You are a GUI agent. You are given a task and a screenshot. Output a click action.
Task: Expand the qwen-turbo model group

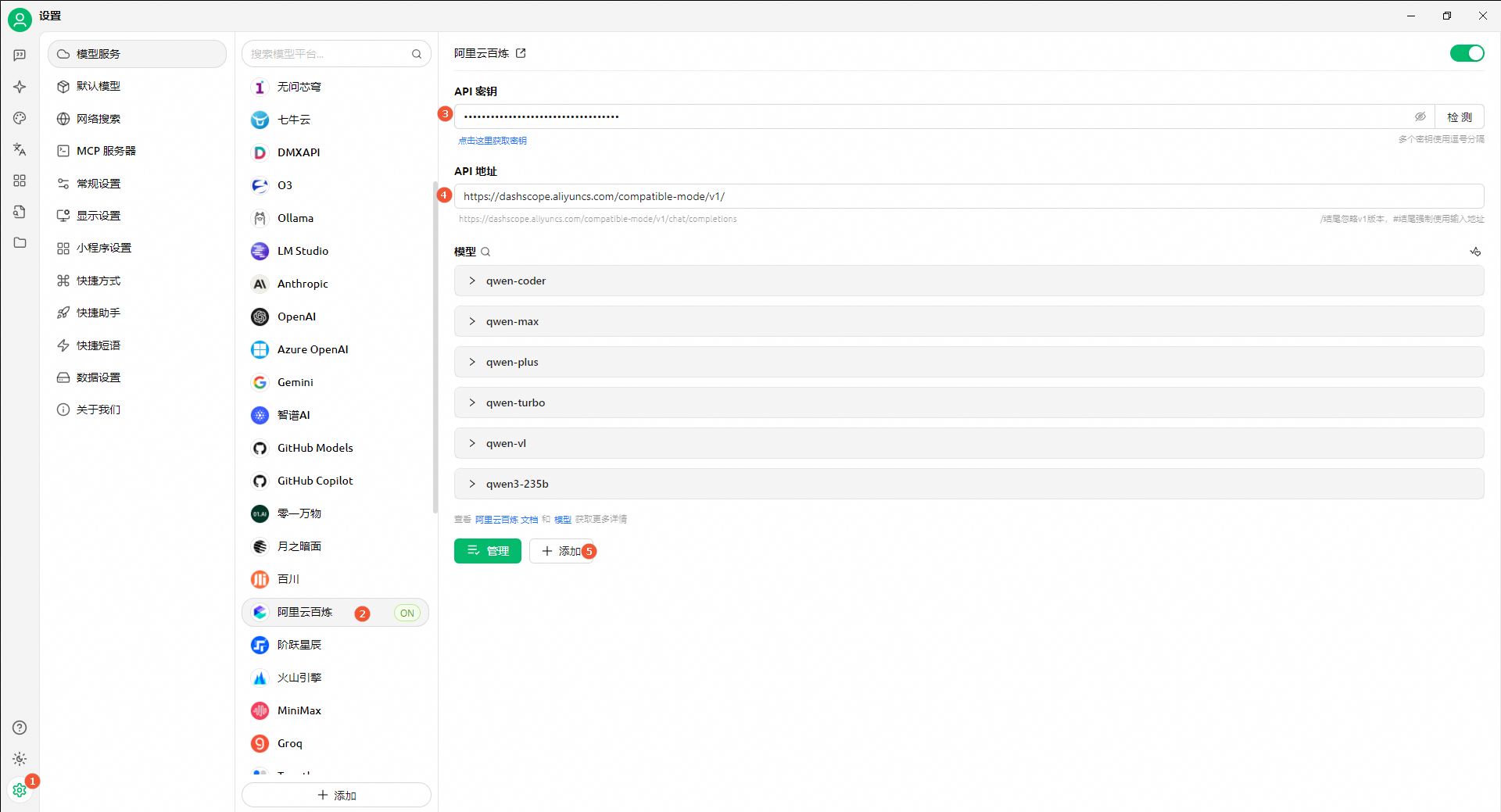(x=969, y=402)
